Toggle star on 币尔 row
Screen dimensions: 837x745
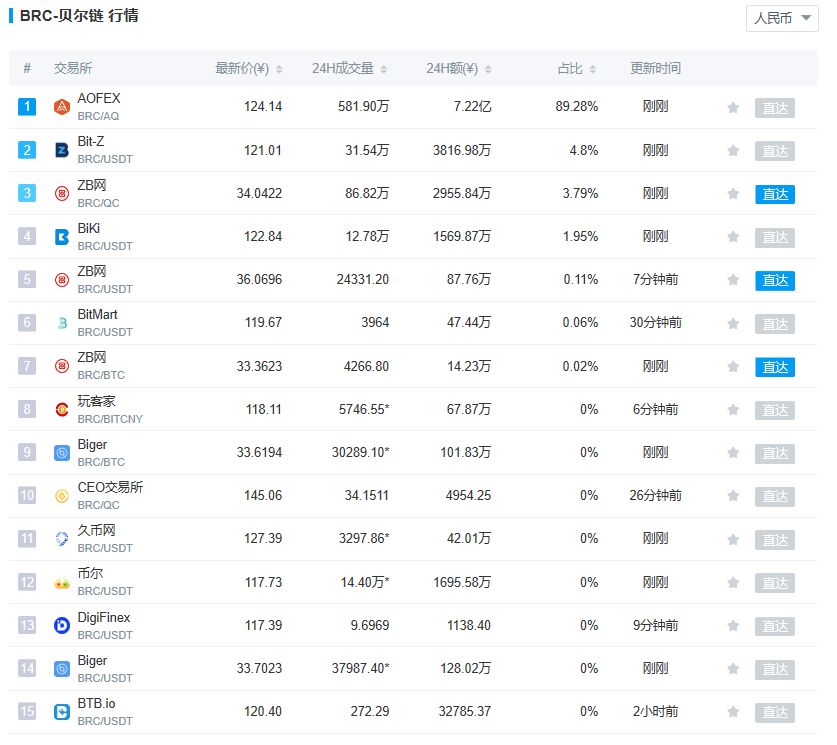pos(733,583)
